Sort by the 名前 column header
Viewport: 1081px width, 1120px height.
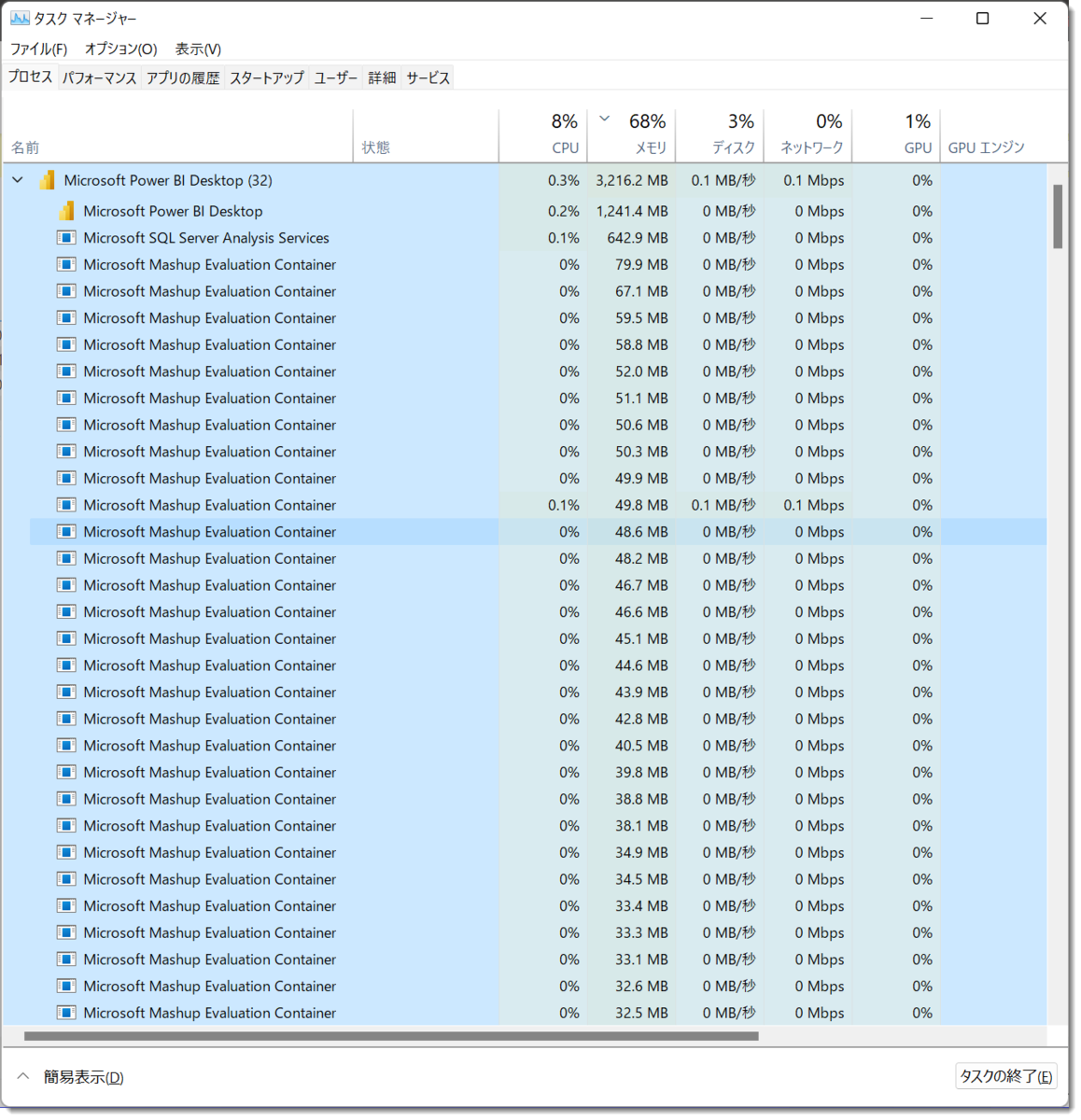pyautogui.click(x=177, y=136)
